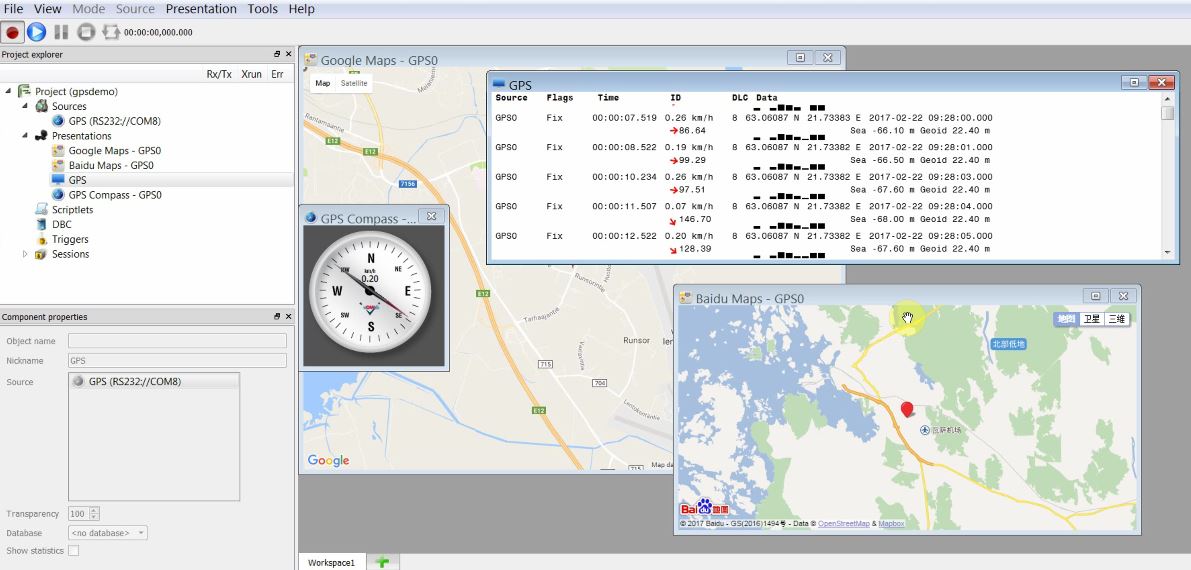The width and height of the screenshot is (1191, 570).
Task: Collapse the Project (gpsdemo) tree node
Action: 8,91
